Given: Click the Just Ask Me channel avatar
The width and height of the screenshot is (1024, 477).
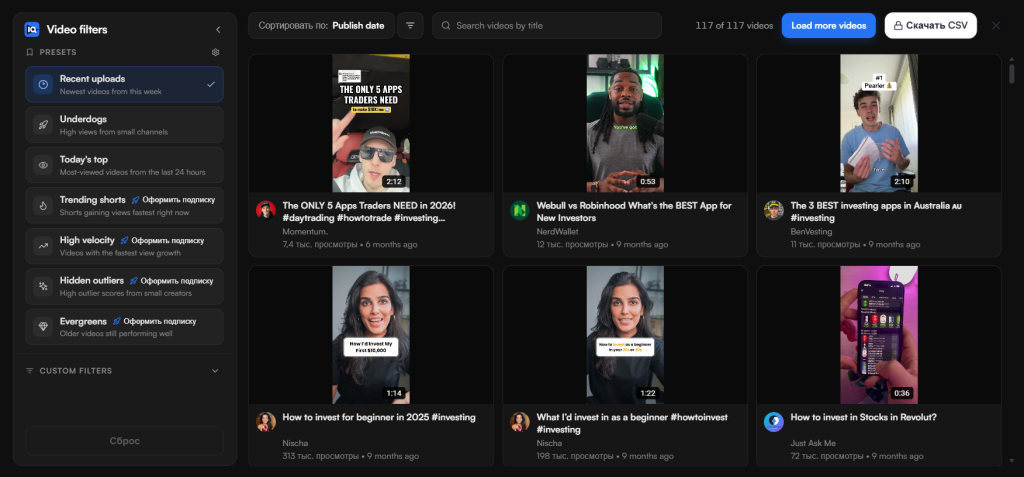Looking at the screenshot, I should coord(774,422).
